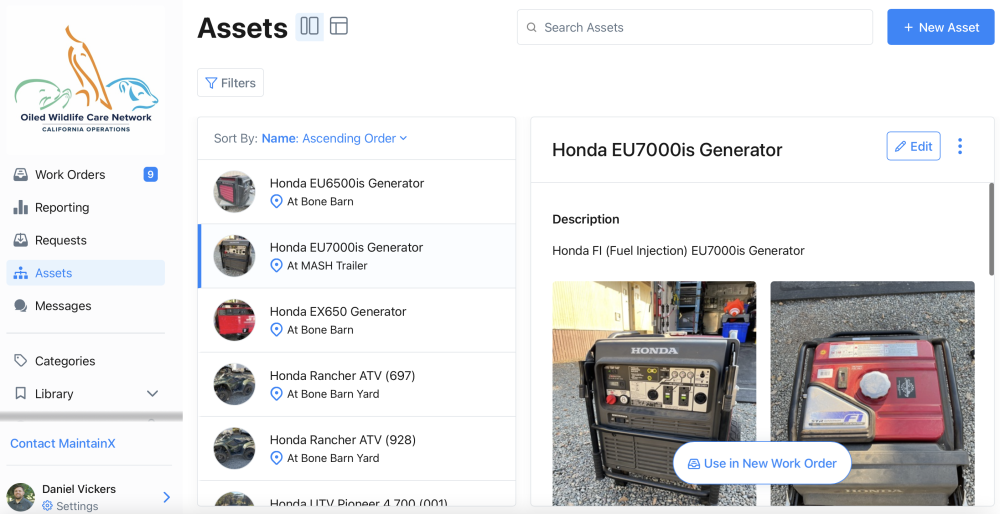Viewport: 1000px width, 514px height.
Task: Click the Contact MaintainX link
Action: (x=62, y=443)
